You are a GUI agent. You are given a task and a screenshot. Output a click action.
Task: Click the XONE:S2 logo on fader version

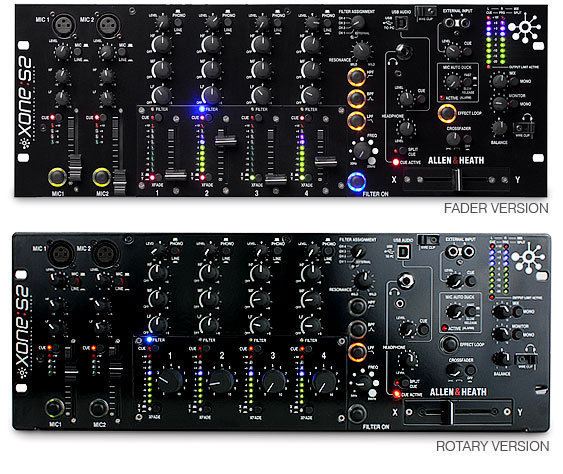(26, 102)
